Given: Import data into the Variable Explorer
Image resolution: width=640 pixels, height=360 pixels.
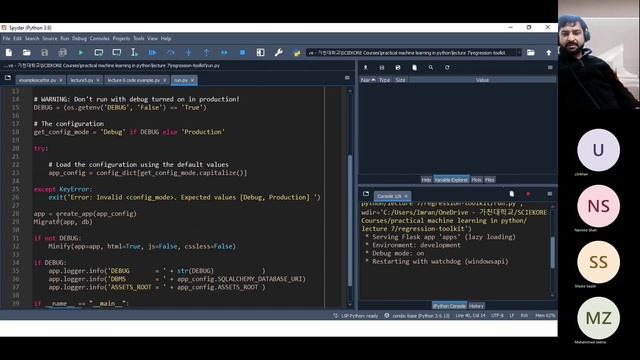Looking at the screenshot, I should (x=366, y=68).
